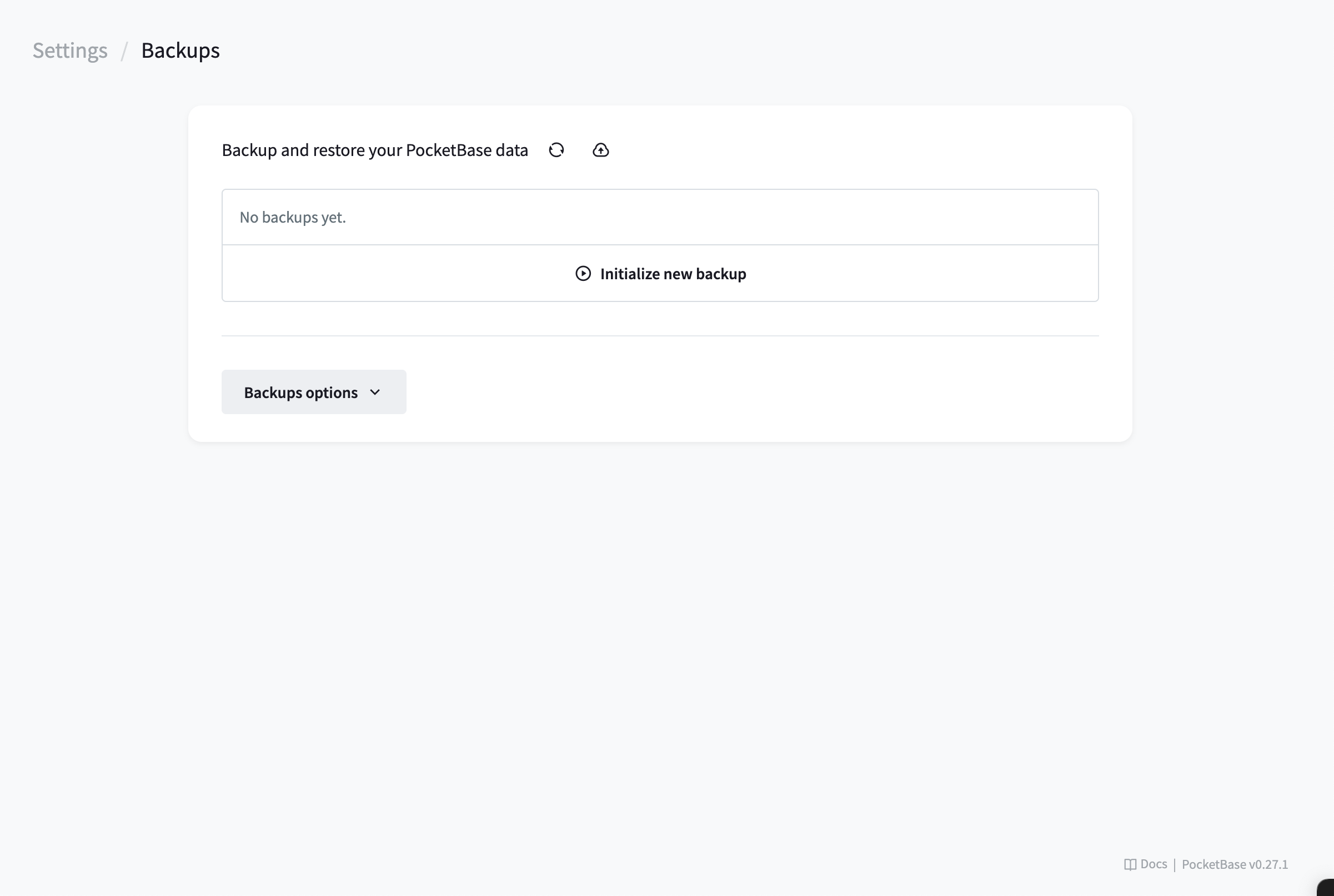1334x896 pixels.
Task: Navigate back via the Settings breadcrumb
Action: point(70,51)
